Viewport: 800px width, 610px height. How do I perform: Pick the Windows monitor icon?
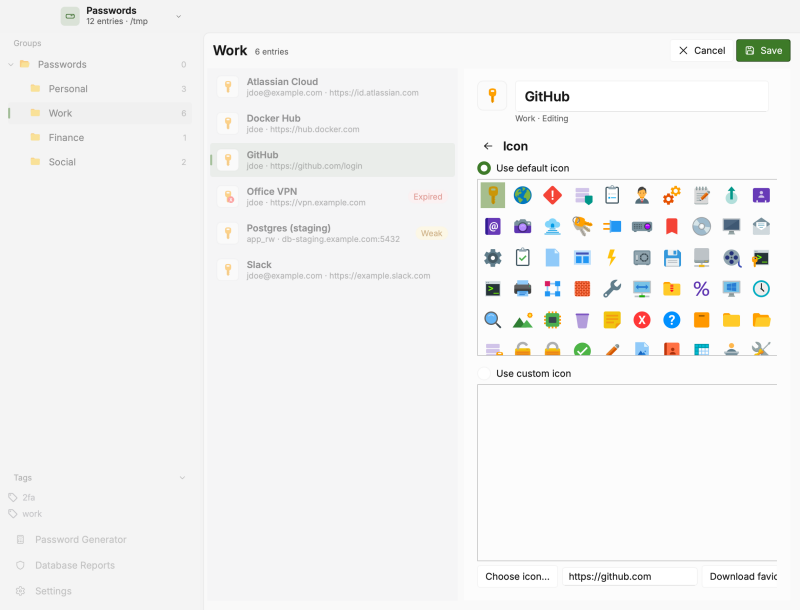tap(732, 289)
